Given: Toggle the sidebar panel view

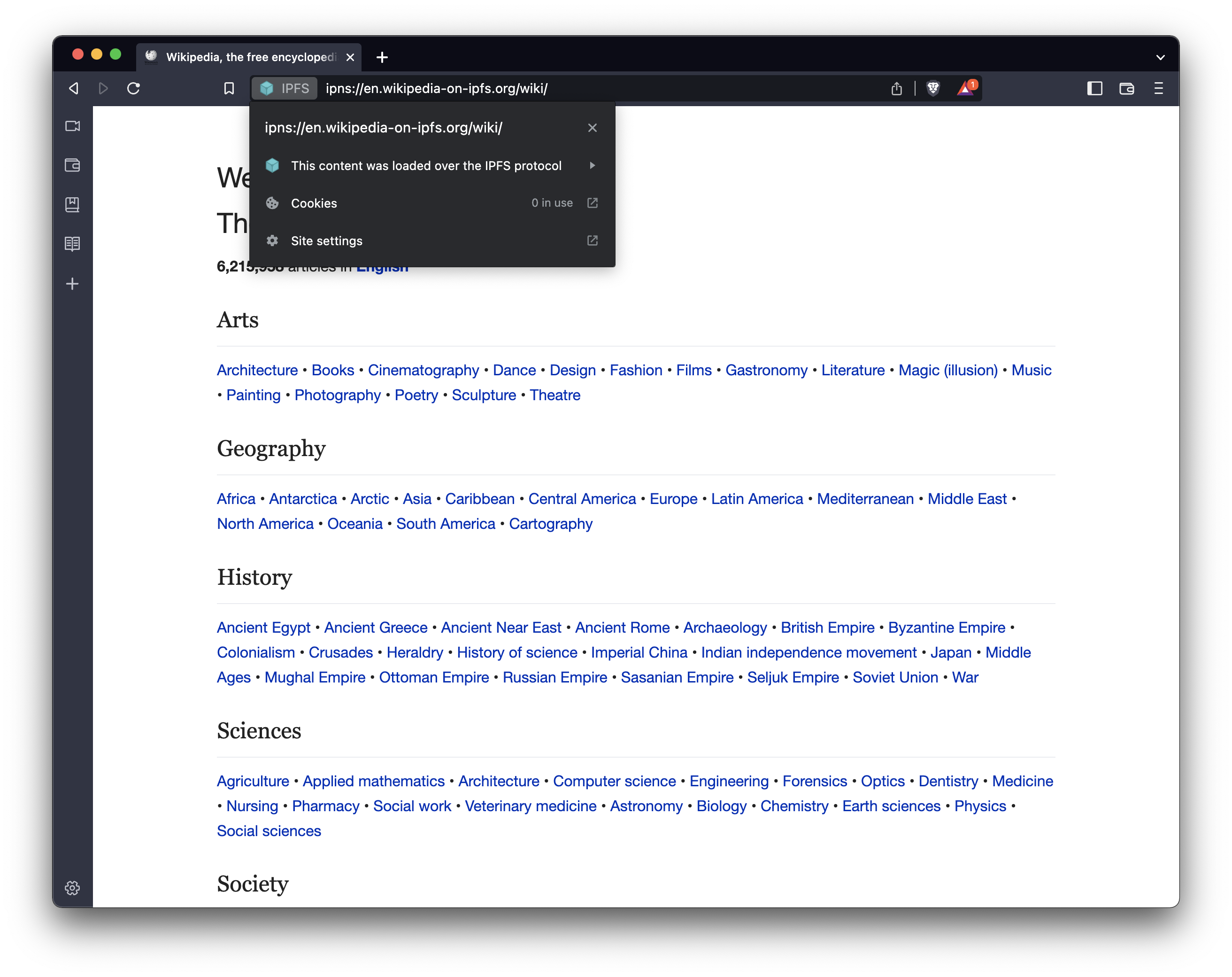Looking at the screenshot, I should 1095,88.
